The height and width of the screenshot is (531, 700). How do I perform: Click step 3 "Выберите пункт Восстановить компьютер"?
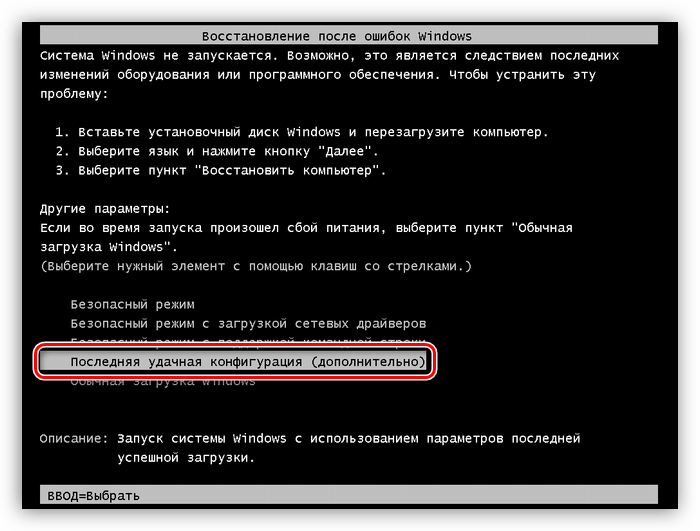[x=221, y=171]
